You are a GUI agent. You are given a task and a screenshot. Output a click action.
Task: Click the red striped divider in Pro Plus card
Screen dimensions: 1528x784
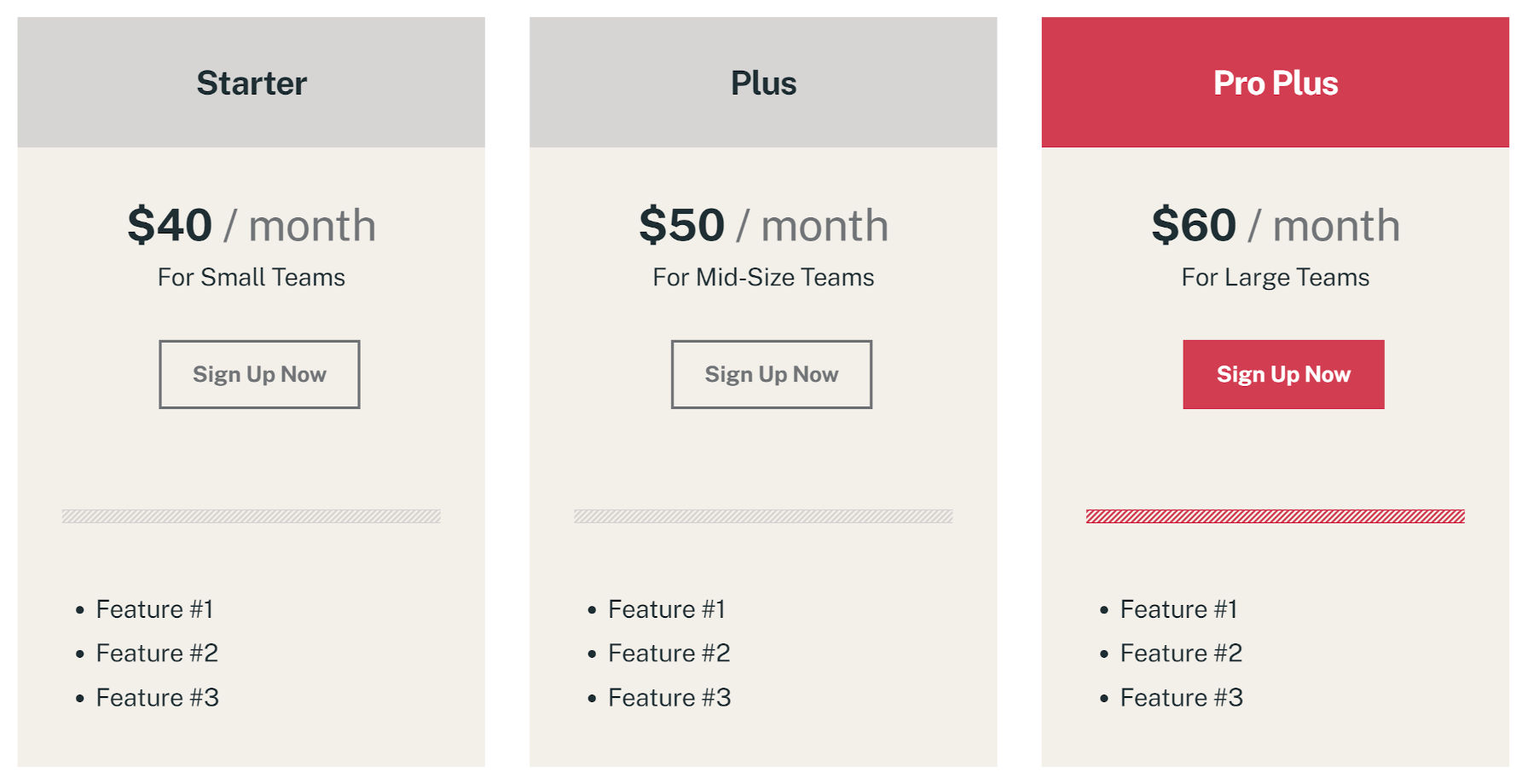pyautogui.click(x=1276, y=516)
